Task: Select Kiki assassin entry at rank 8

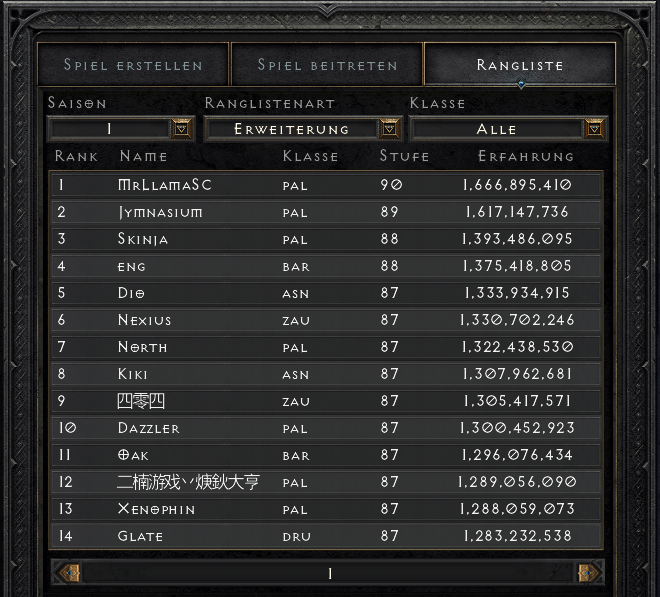Action: coord(326,374)
